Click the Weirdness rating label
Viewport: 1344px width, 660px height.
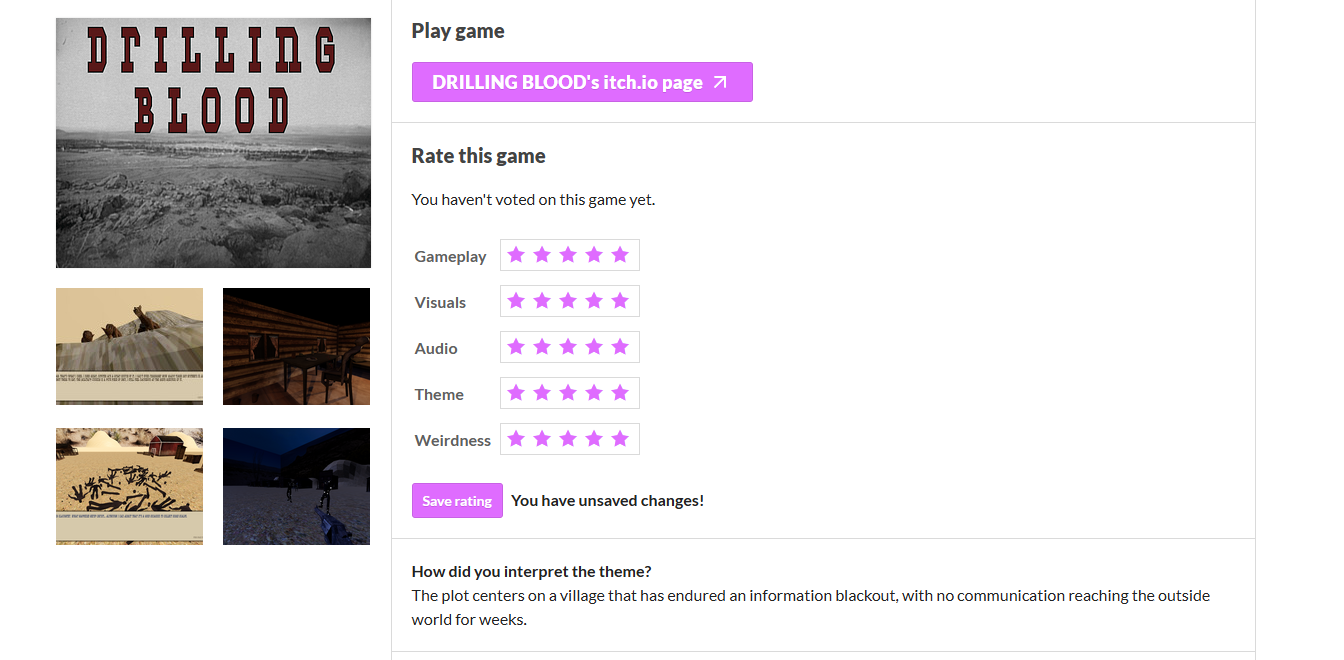tap(452, 441)
